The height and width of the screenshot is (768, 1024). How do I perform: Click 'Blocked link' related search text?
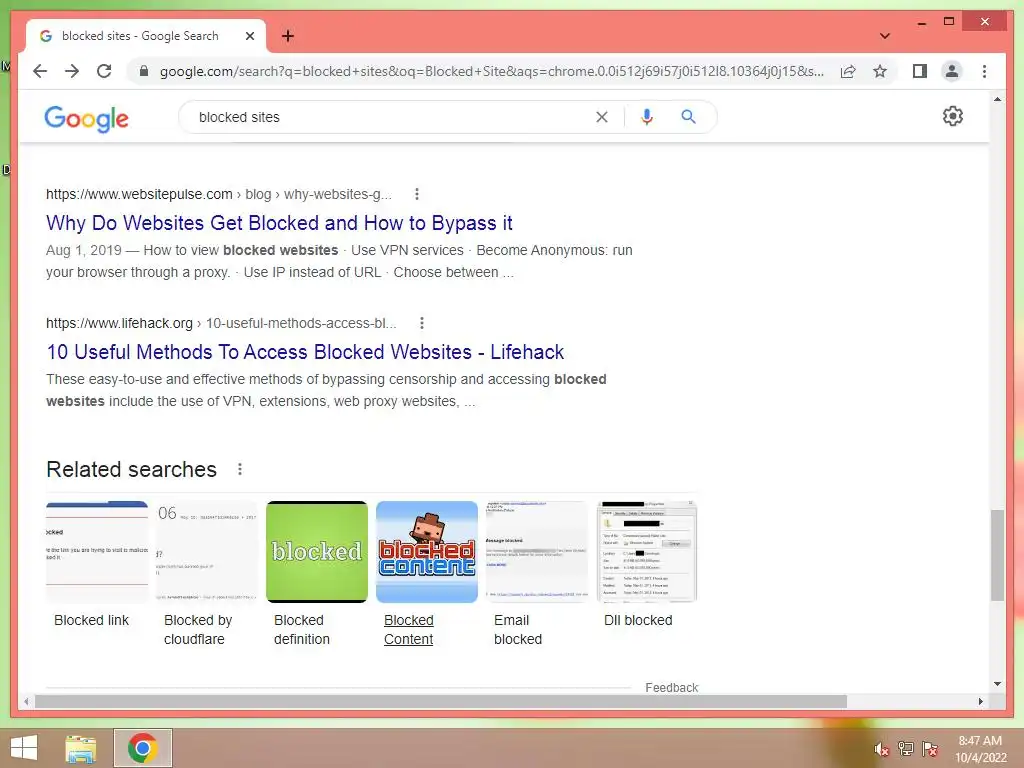tap(91, 620)
